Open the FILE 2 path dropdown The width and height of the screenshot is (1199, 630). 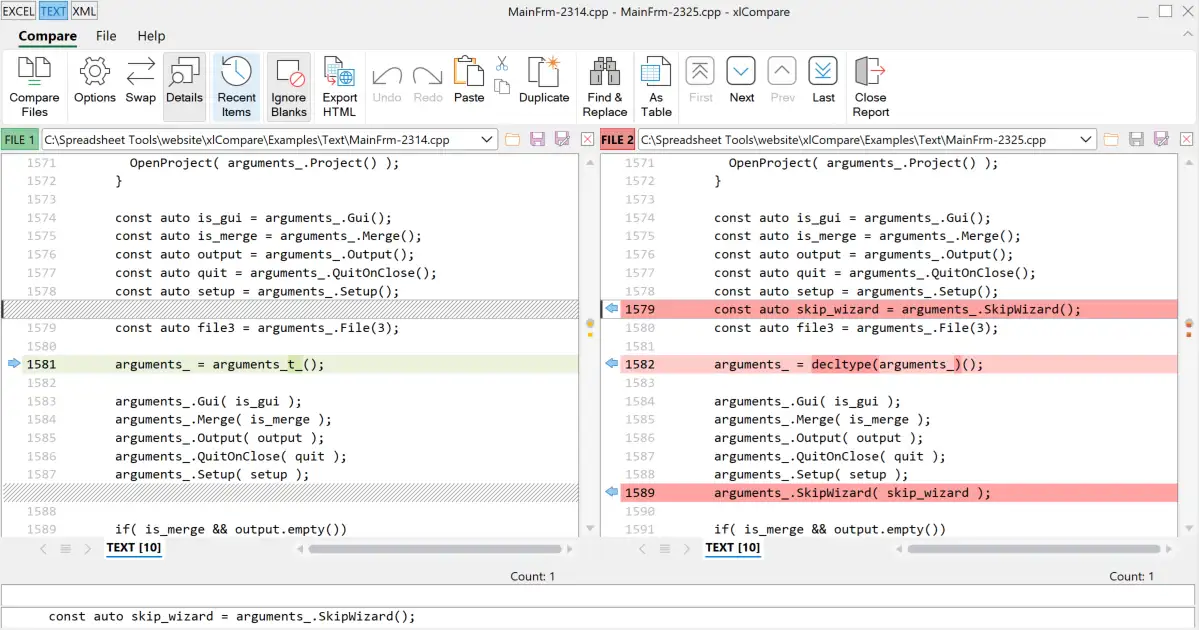pyautogui.click(x=1092, y=139)
